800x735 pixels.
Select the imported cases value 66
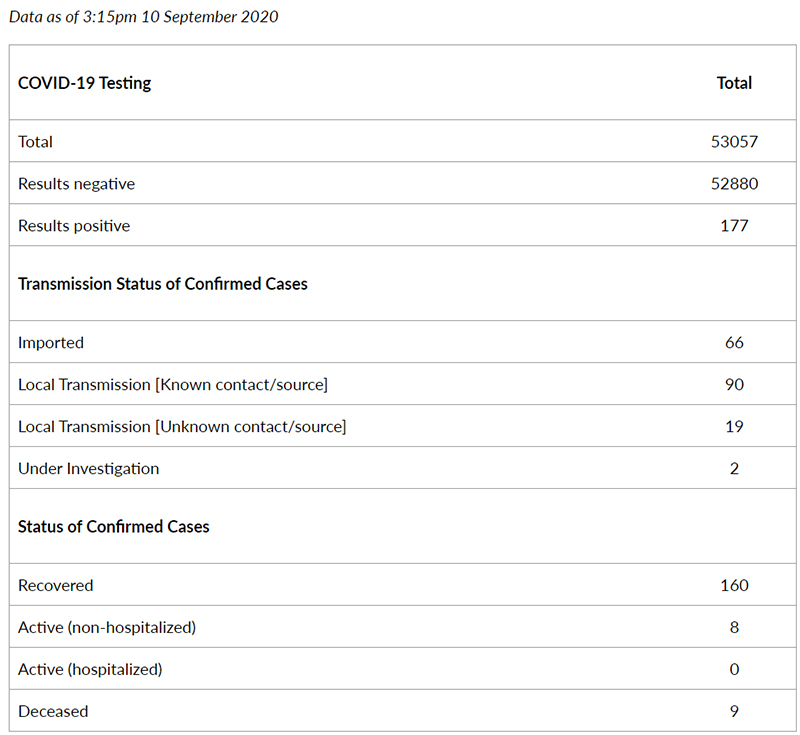pyautogui.click(x=734, y=342)
